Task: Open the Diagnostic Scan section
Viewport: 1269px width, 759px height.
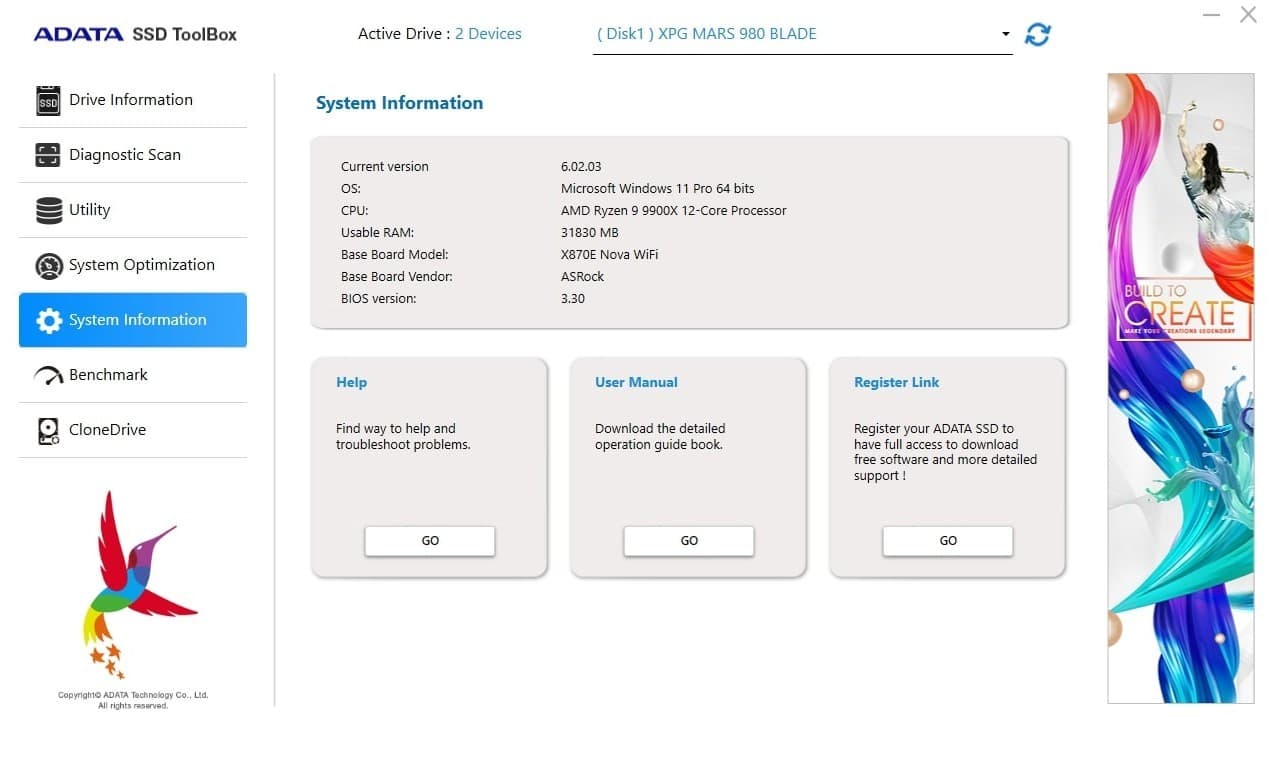Action: (x=133, y=155)
